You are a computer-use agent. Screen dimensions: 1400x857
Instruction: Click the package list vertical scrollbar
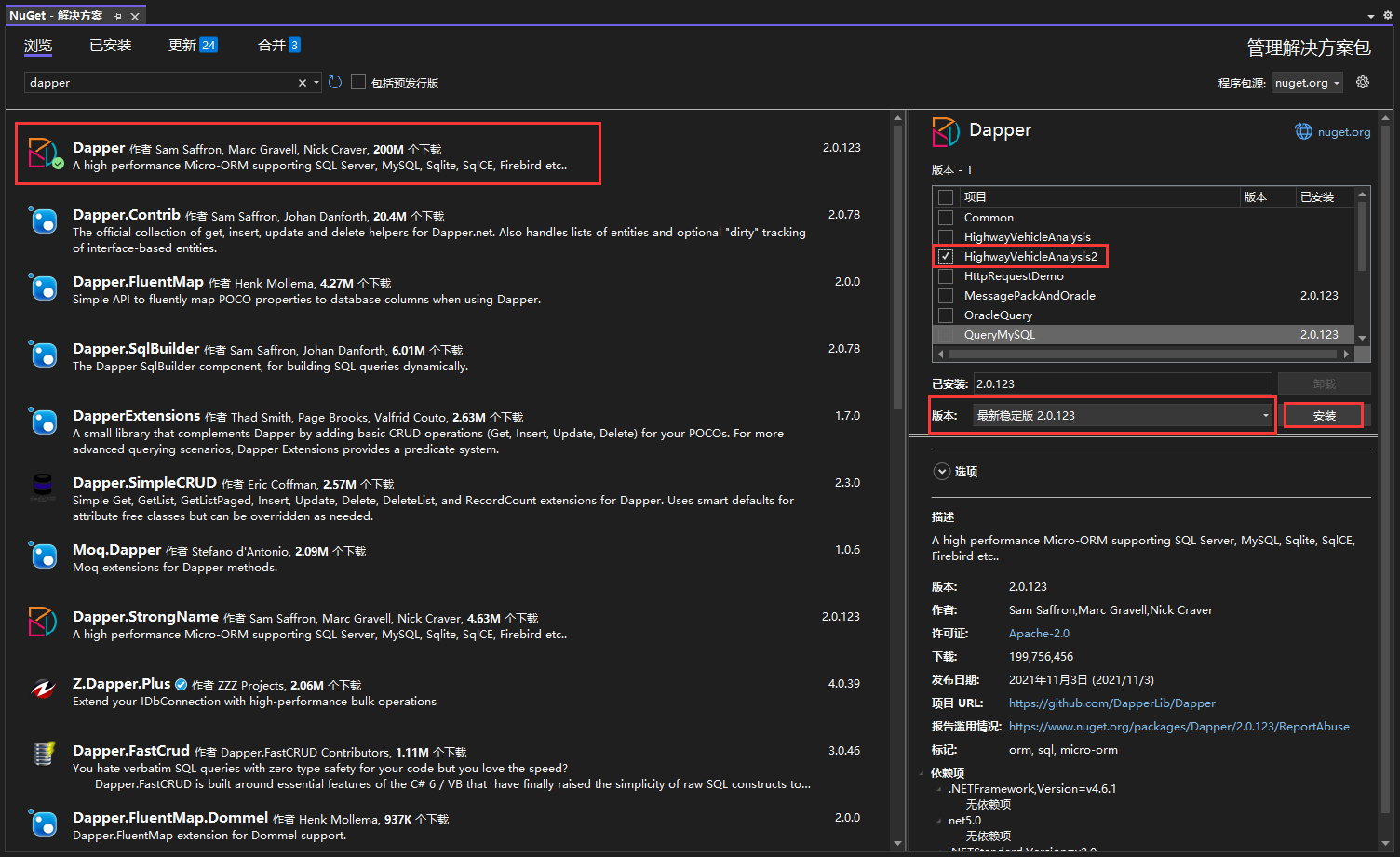897,266
